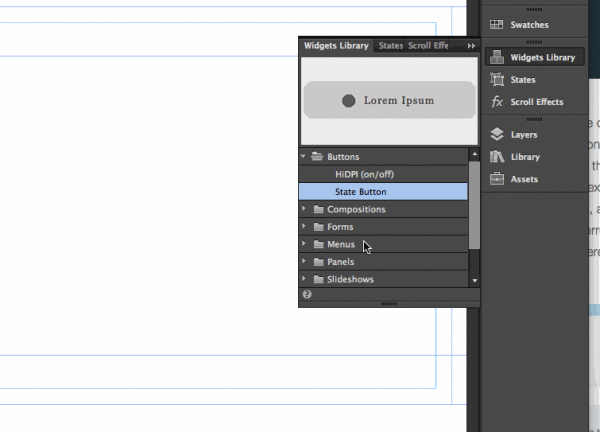Click the Forms folder icon
The height and width of the screenshot is (432, 600).
point(318,227)
